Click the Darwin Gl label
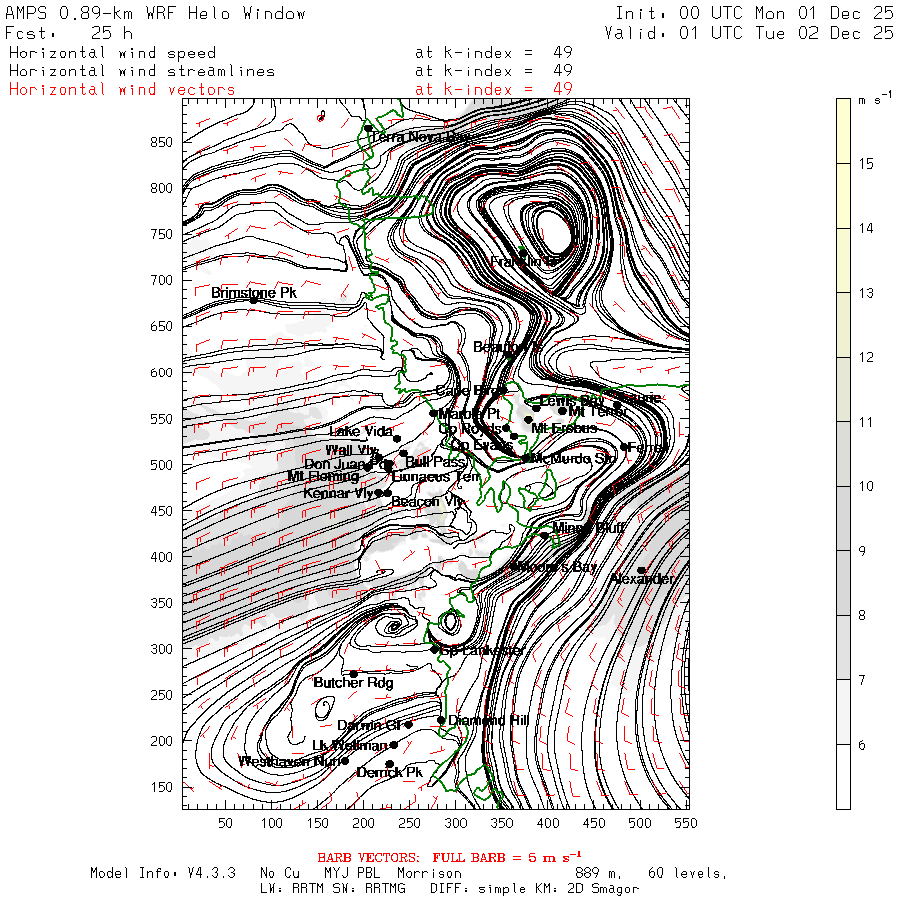Image resolution: width=900 pixels, height=900 pixels. (368, 725)
